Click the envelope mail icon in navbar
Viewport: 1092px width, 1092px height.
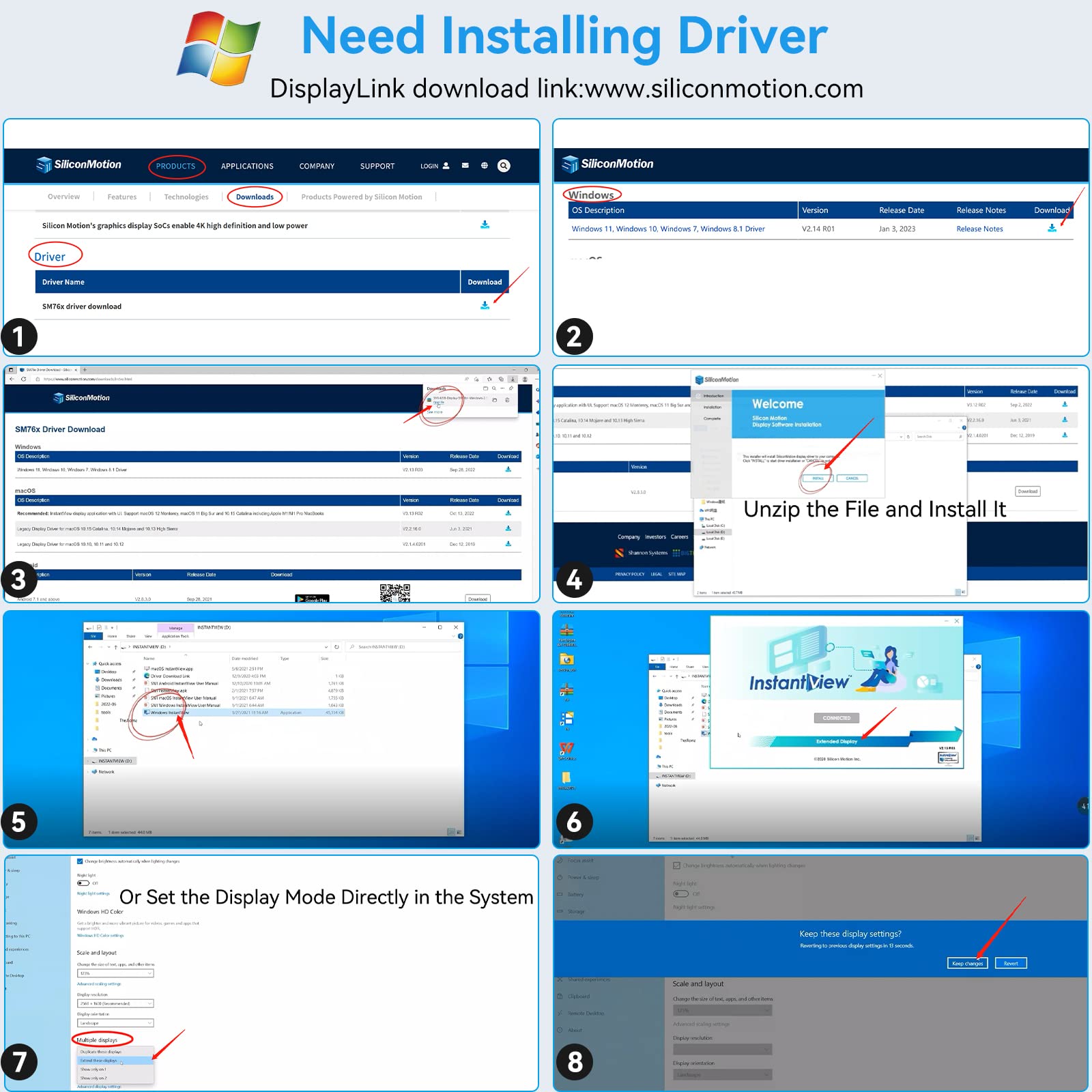coord(465,166)
